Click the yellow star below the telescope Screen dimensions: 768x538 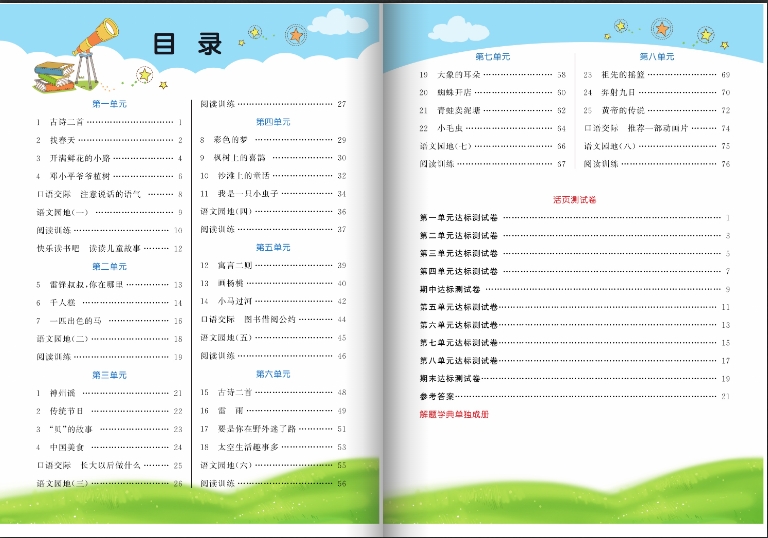(x=145, y=75)
